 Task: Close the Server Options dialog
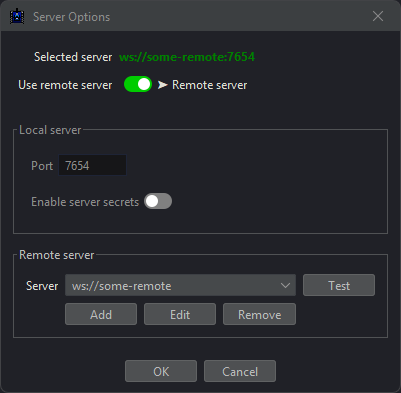378,16
